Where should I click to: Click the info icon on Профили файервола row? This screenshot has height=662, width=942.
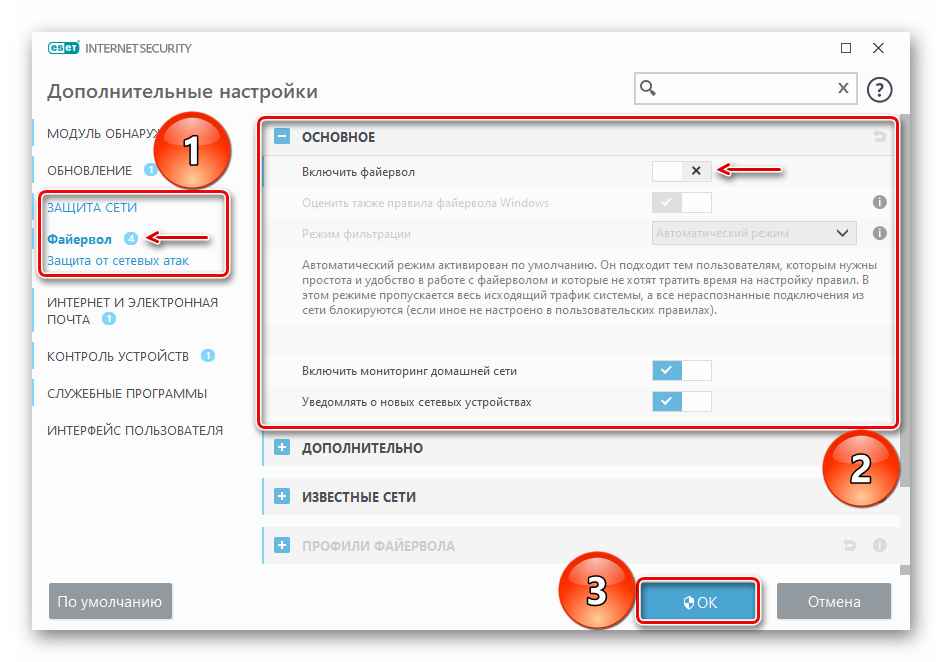click(880, 545)
